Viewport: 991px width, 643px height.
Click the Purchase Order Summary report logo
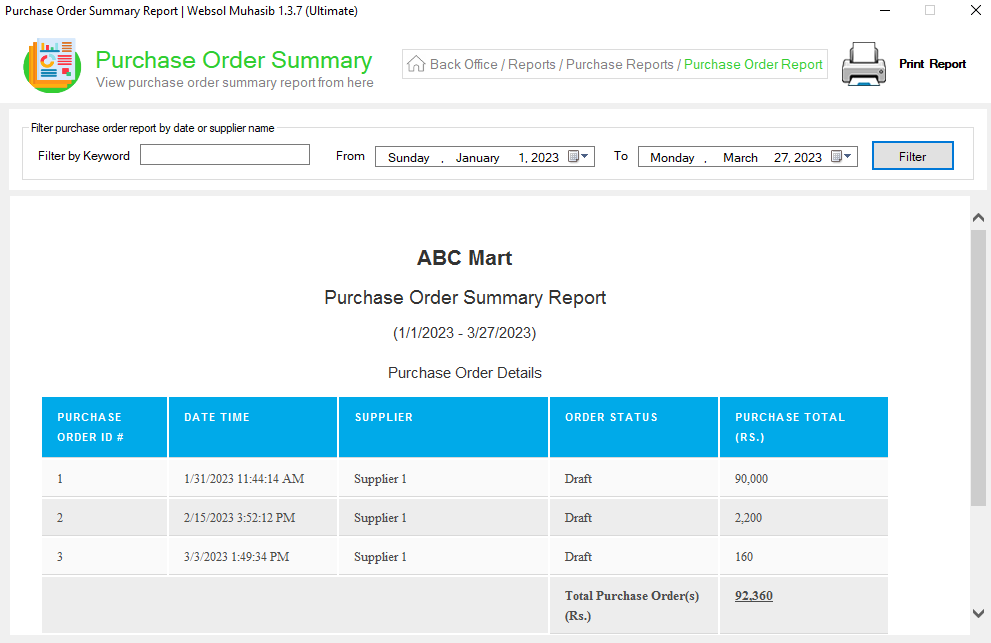(x=52, y=65)
